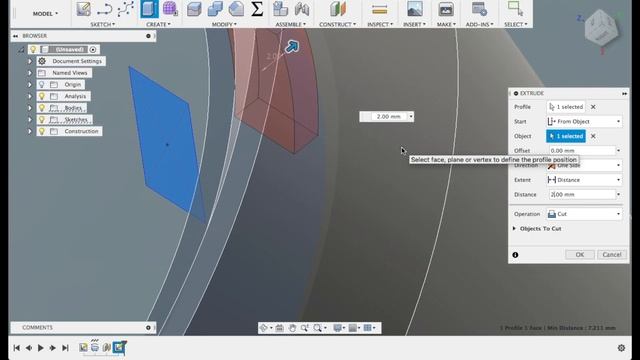640x360 pixels.
Task: Click Cancel in the Extrude dialog
Action: click(611, 255)
